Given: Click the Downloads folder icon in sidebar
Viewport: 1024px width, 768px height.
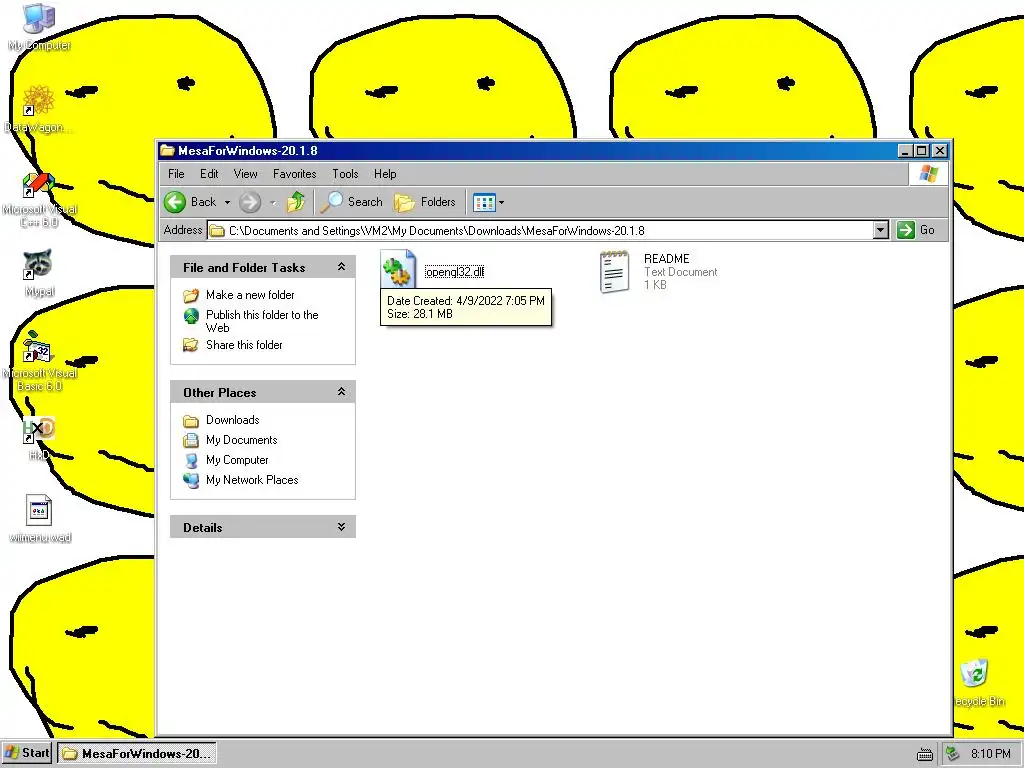Looking at the screenshot, I should coord(191,421).
